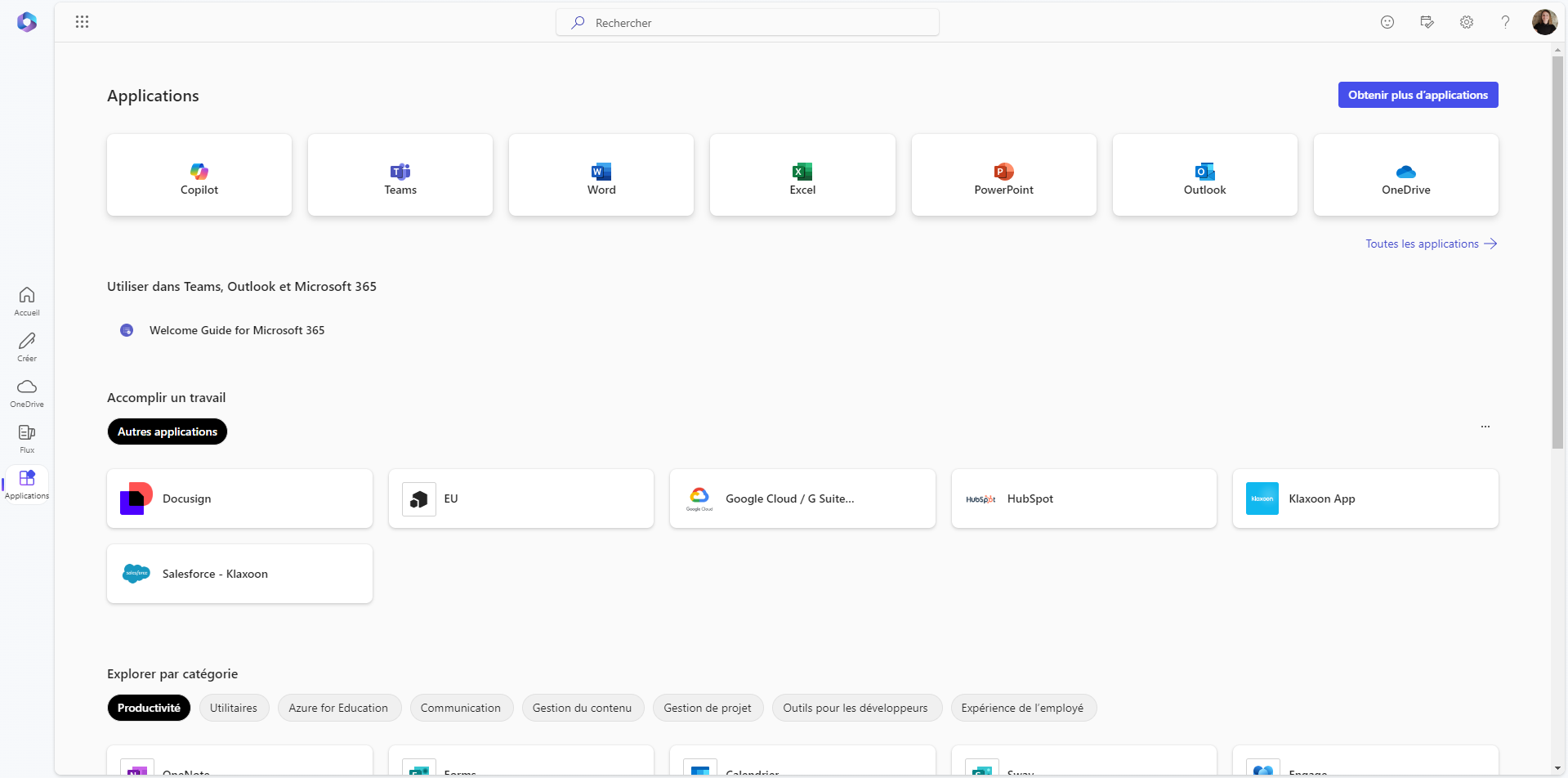Open OneDrive from the left sidebar

pyautogui.click(x=27, y=392)
